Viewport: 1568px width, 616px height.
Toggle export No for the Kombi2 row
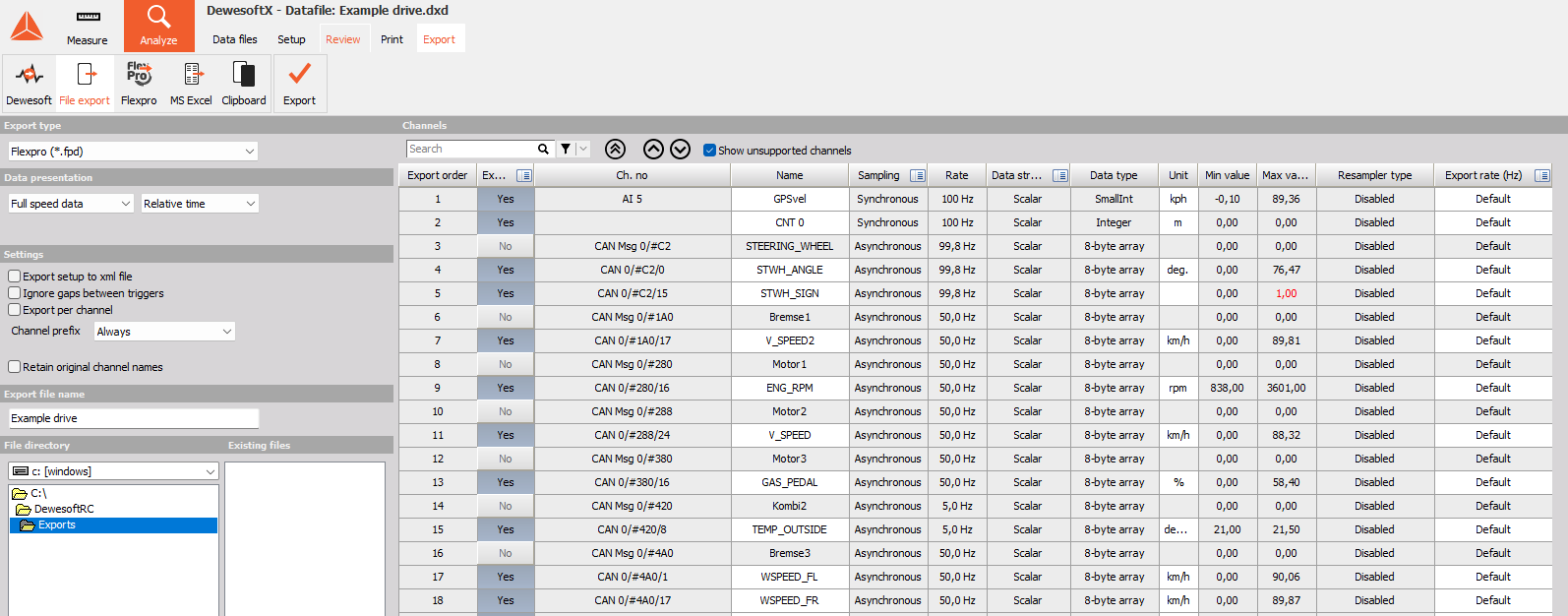click(506, 506)
